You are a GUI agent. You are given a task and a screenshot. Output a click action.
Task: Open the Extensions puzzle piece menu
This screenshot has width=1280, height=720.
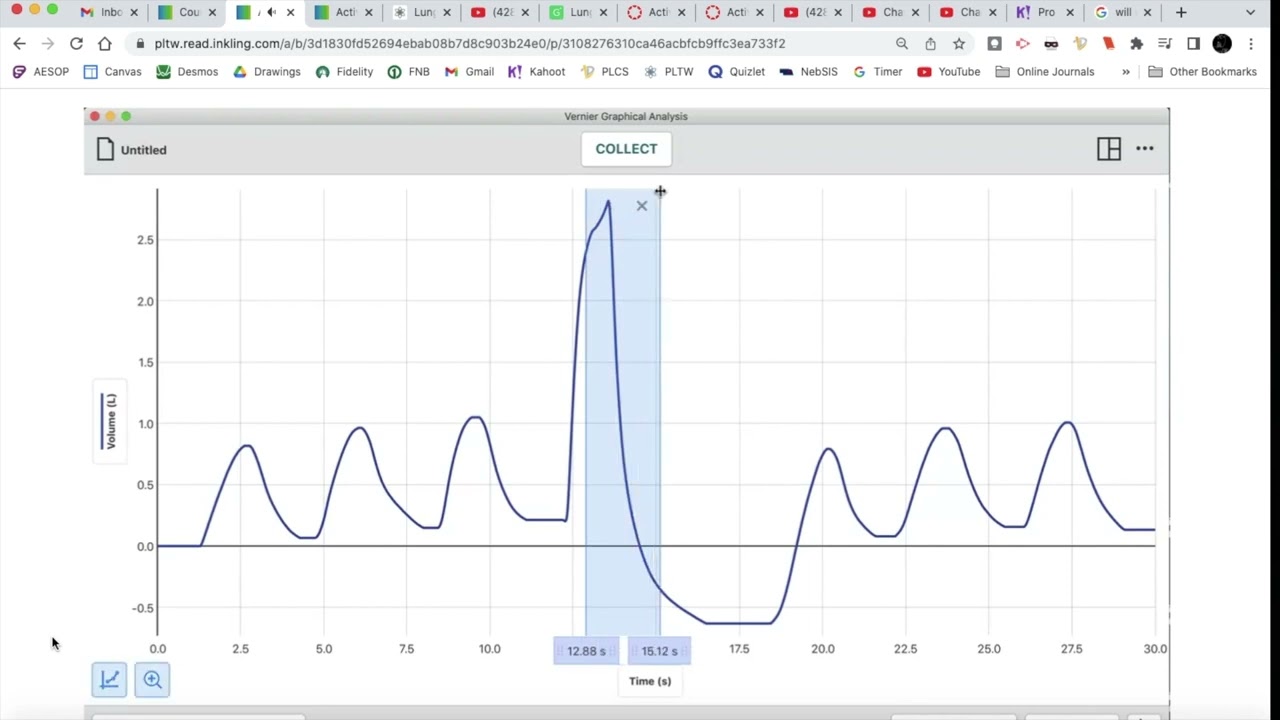point(1136,44)
